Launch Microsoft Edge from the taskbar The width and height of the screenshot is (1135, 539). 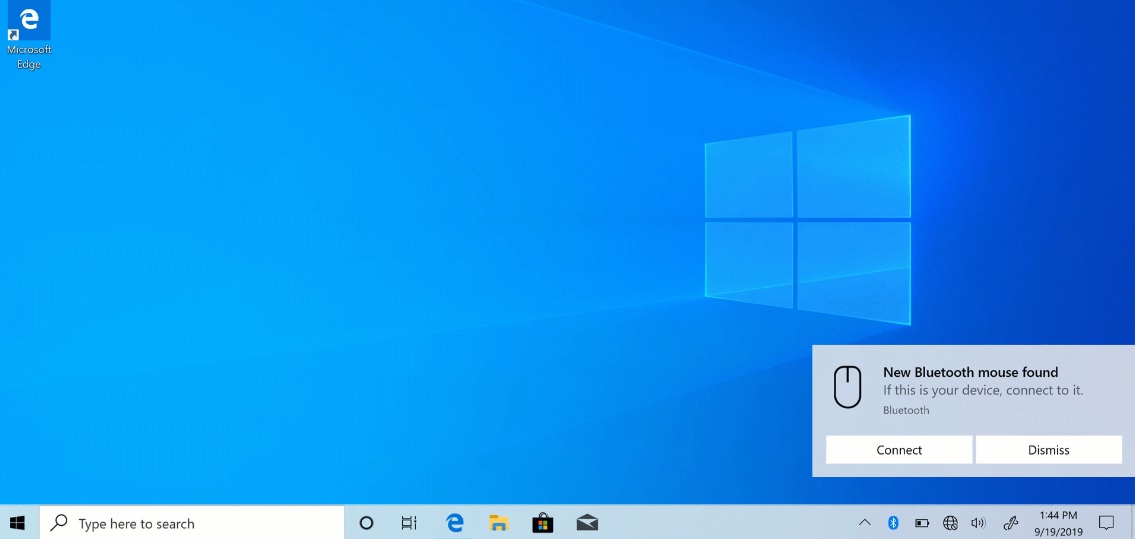pyautogui.click(x=455, y=522)
